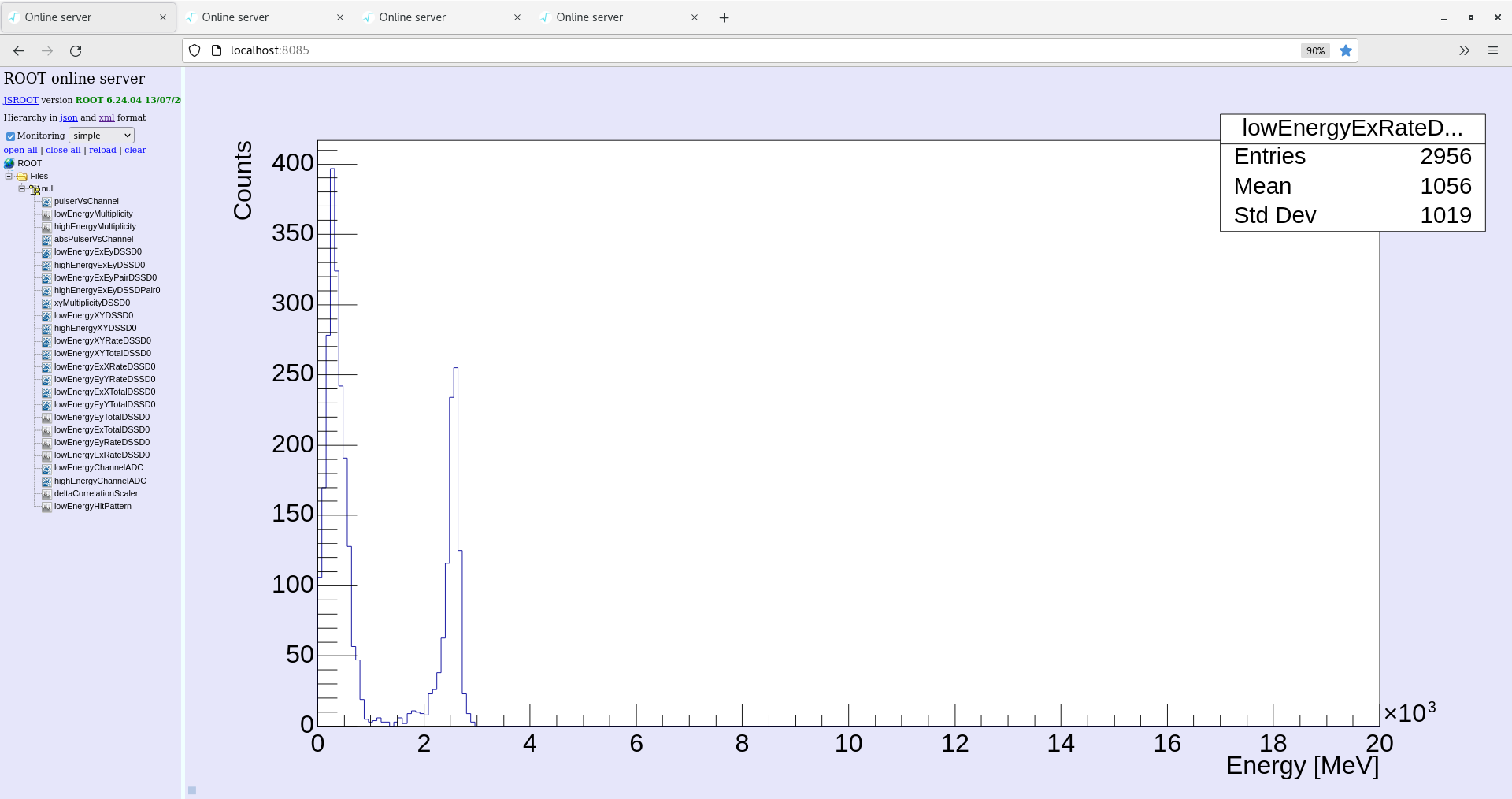
Task: Click the icon beside deltaCorrelationScaler
Action: coord(46,494)
